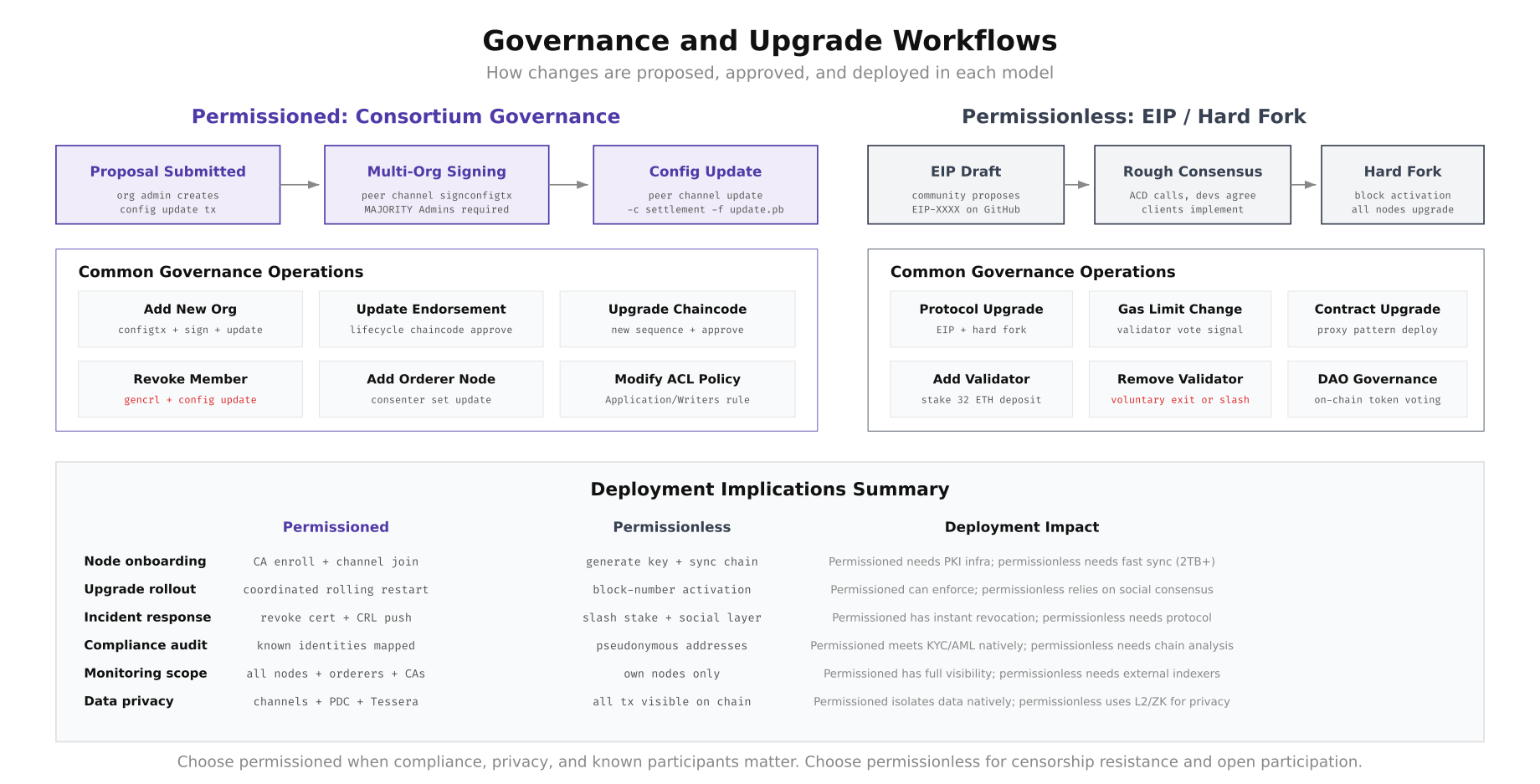Click the Add New Org operation

click(190, 319)
